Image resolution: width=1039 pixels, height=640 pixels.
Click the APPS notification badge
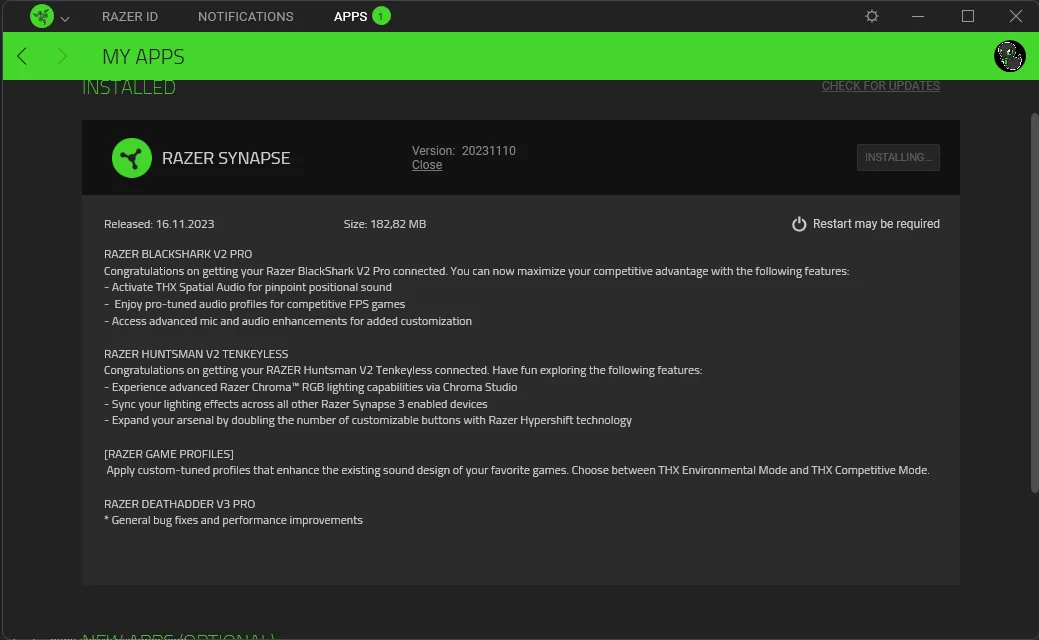[x=381, y=16]
